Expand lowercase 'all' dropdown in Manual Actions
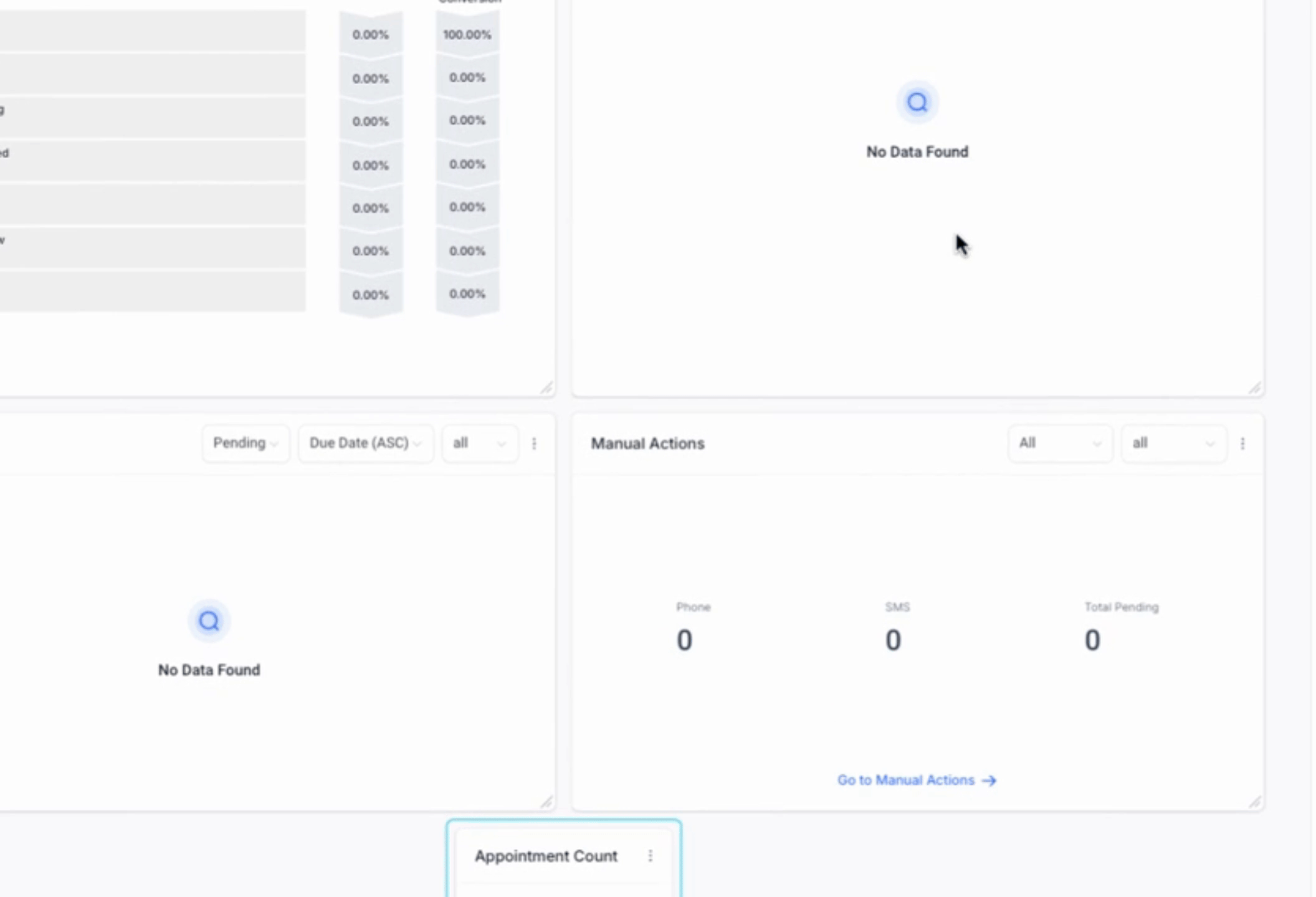This screenshot has width=1316, height=897. [1173, 444]
